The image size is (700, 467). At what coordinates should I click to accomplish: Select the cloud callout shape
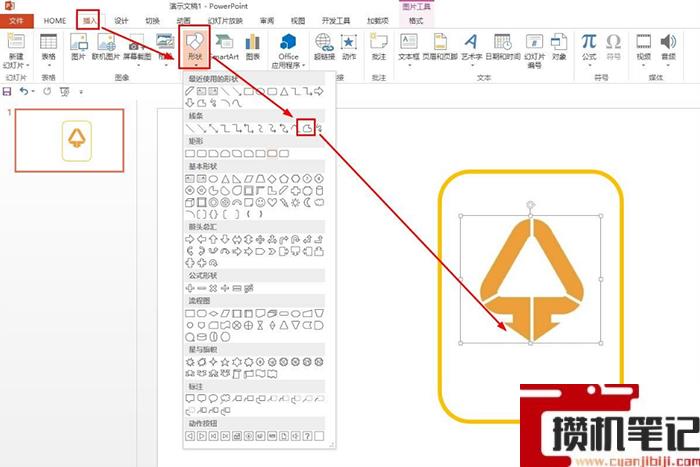pos(225,398)
